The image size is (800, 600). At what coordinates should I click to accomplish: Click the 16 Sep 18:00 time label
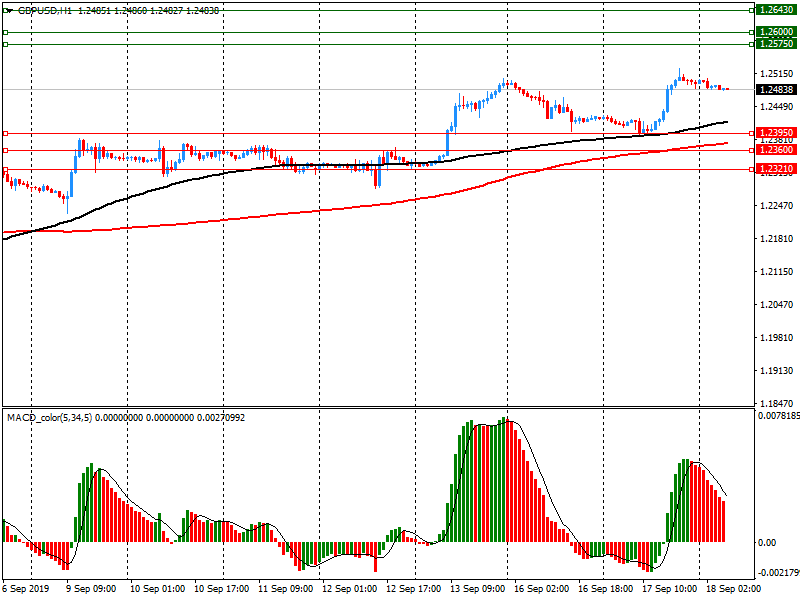tap(606, 589)
